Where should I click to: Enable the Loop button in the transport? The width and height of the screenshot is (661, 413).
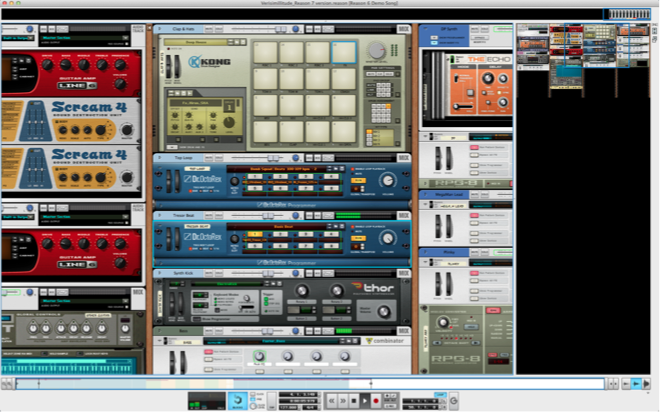point(440,395)
